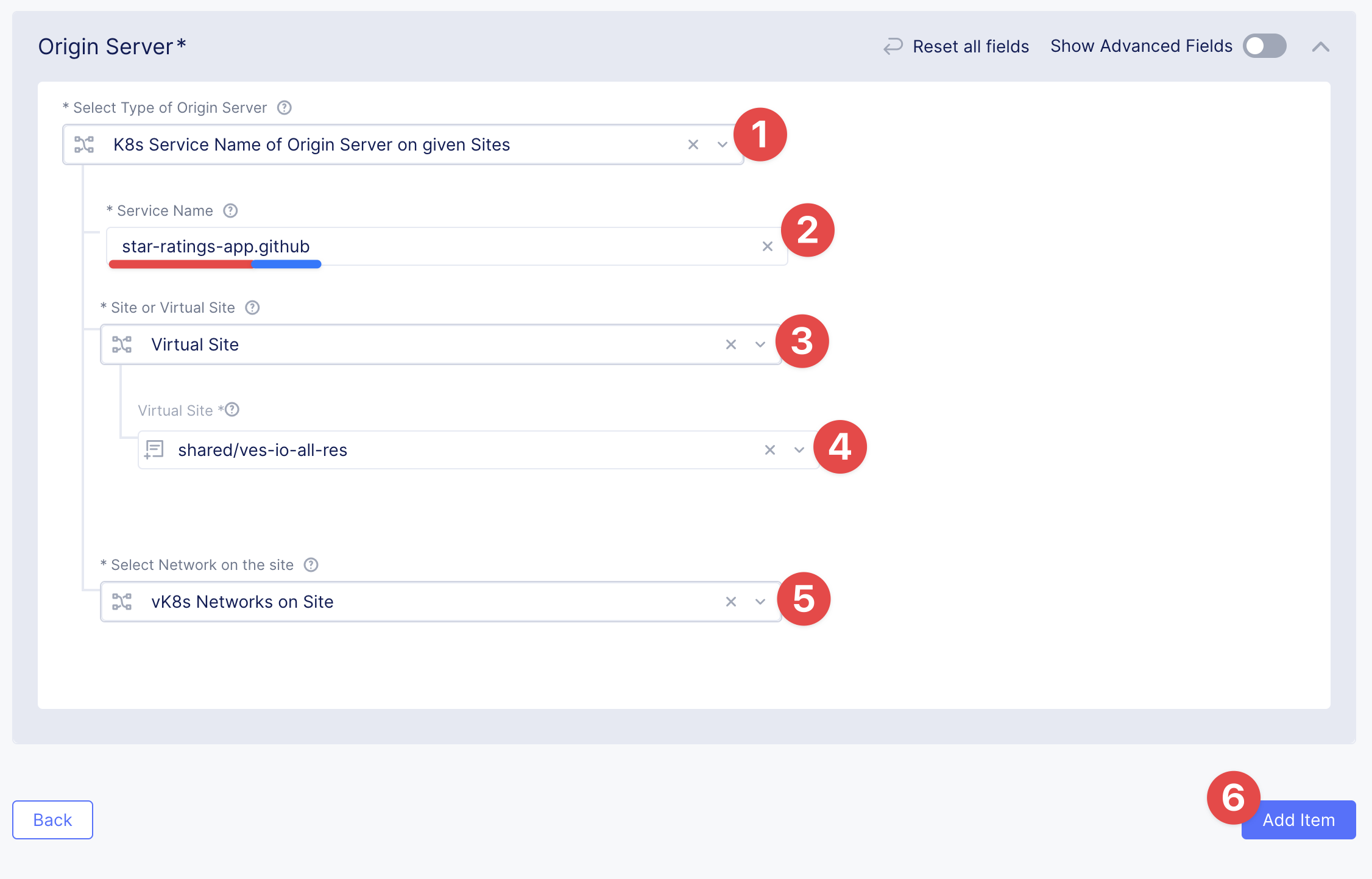Viewport: 1372px width, 879px height.
Task: Clear shared/ves-io-all-res selection with X icon
Action: pyautogui.click(x=770, y=450)
